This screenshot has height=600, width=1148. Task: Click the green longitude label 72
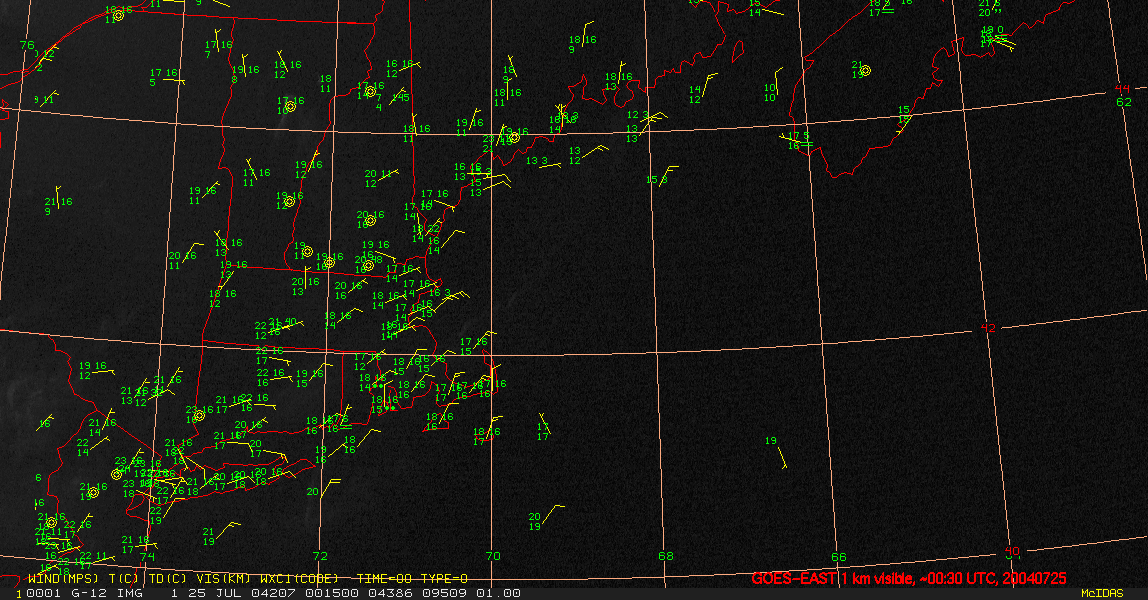coord(320,556)
